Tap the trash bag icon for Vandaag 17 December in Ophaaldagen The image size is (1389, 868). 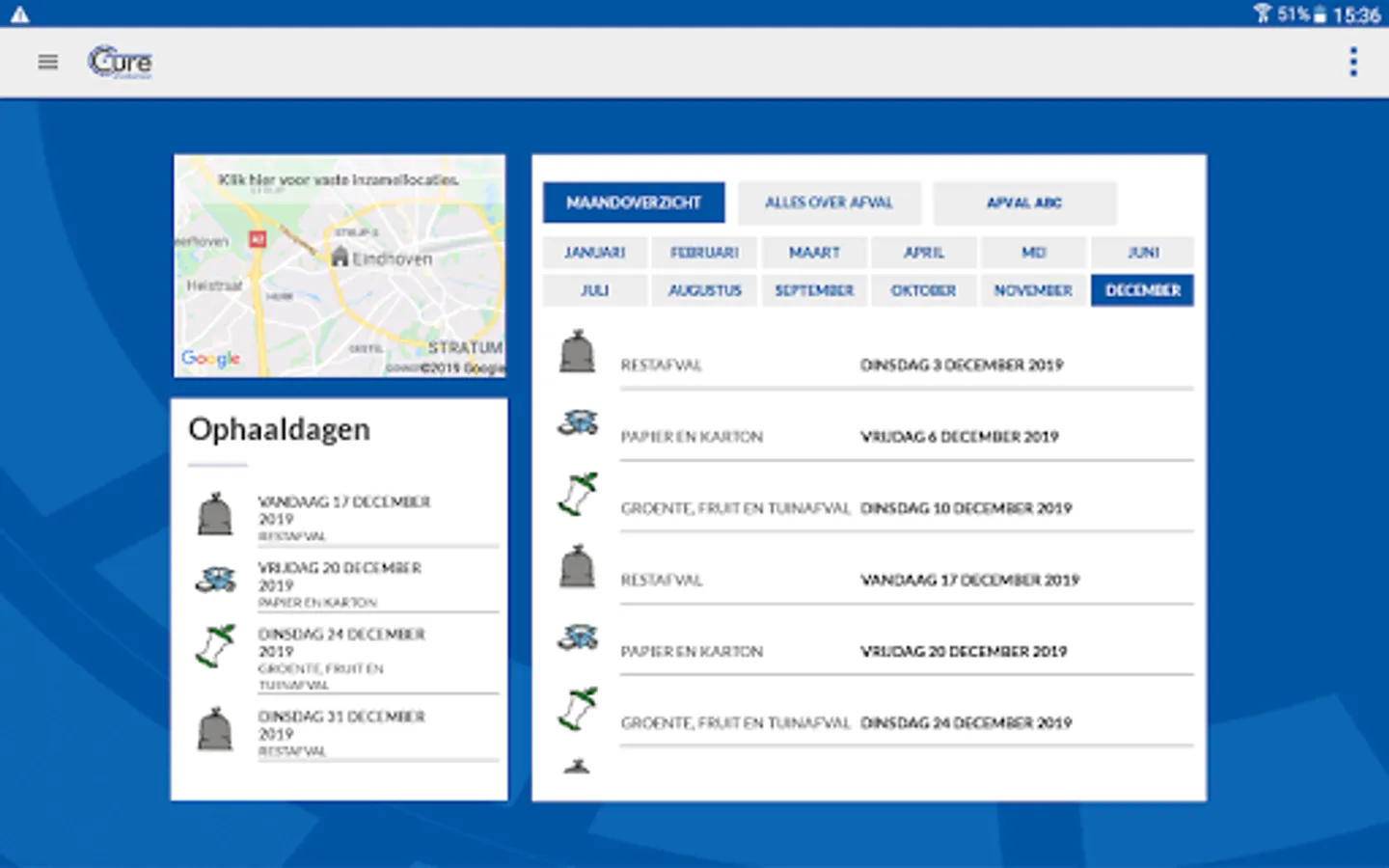pyautogui.click(x=215, y=514)
